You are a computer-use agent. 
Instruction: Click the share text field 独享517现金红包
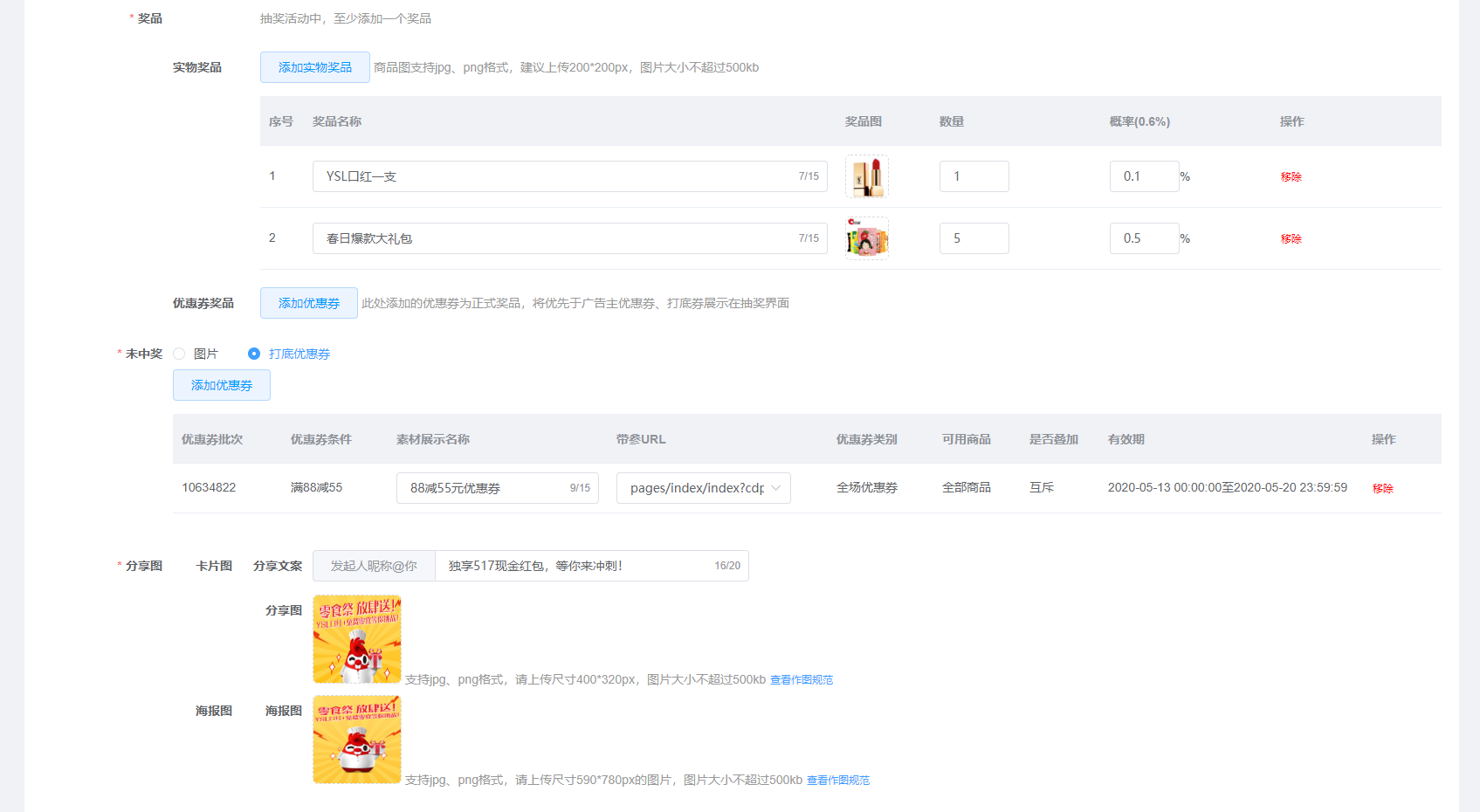coord(576,566)
